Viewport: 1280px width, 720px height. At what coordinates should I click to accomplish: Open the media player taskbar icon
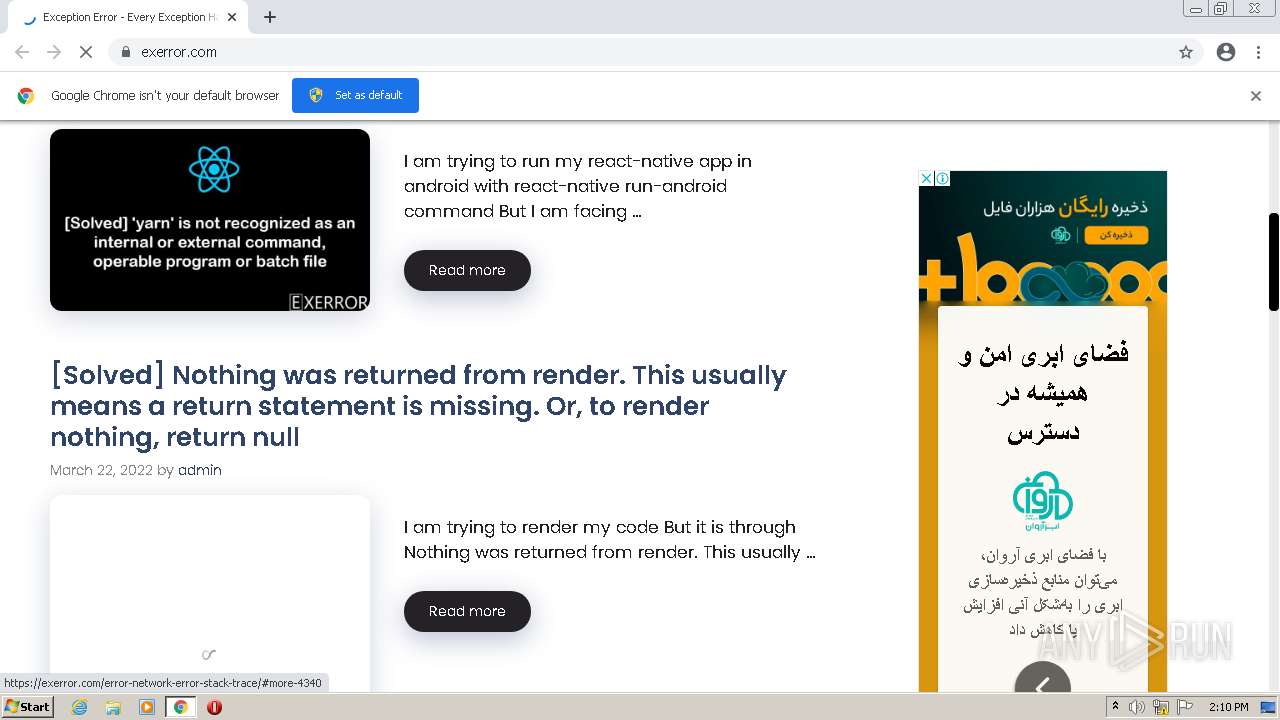click(x=147, y=707)
